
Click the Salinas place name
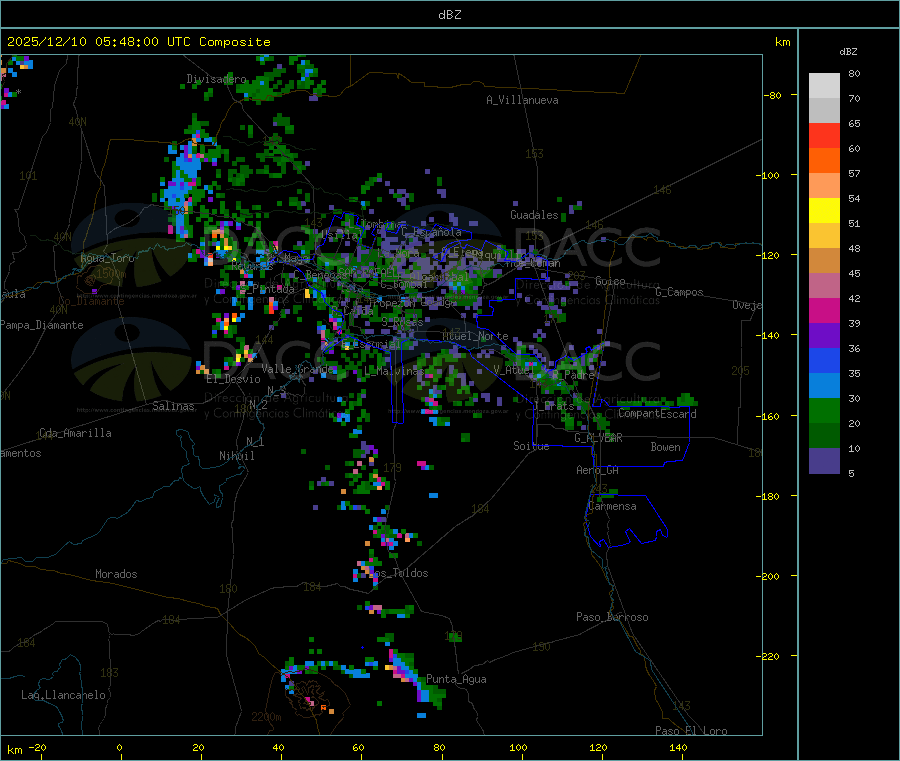pos(173,406)
